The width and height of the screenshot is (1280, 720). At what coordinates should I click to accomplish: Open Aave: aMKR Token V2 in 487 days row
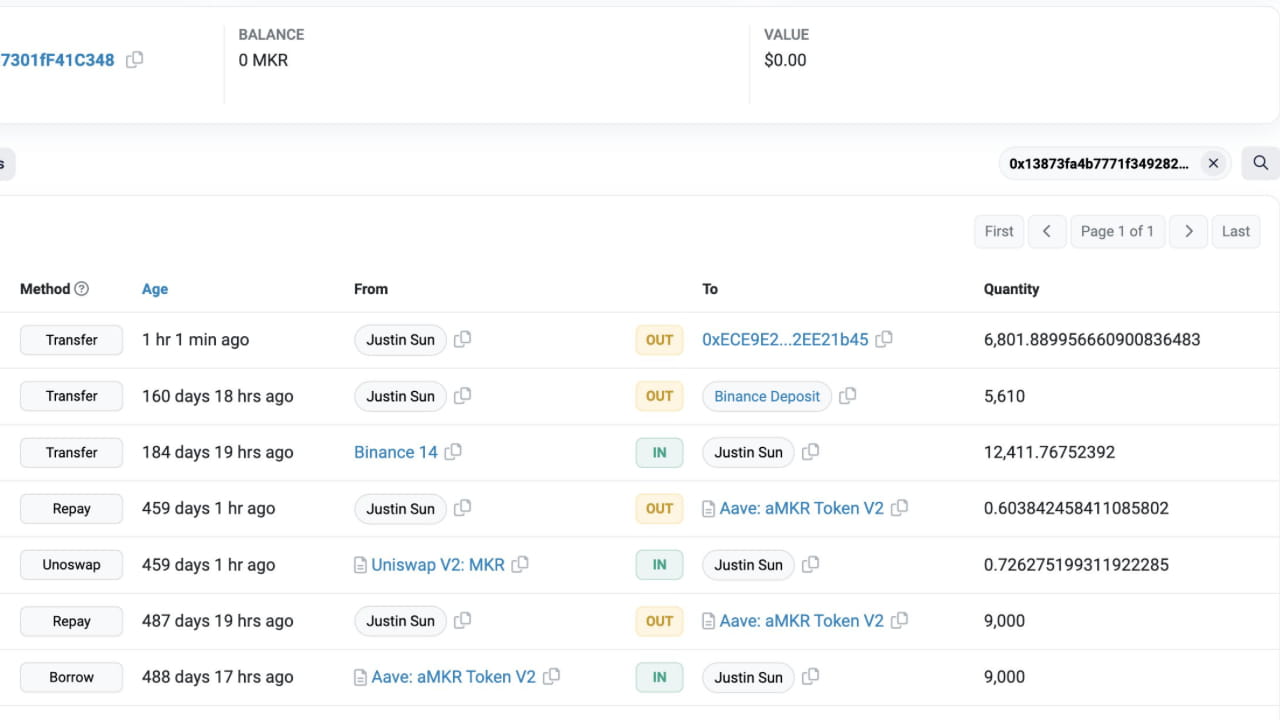[x=802, y=621]
